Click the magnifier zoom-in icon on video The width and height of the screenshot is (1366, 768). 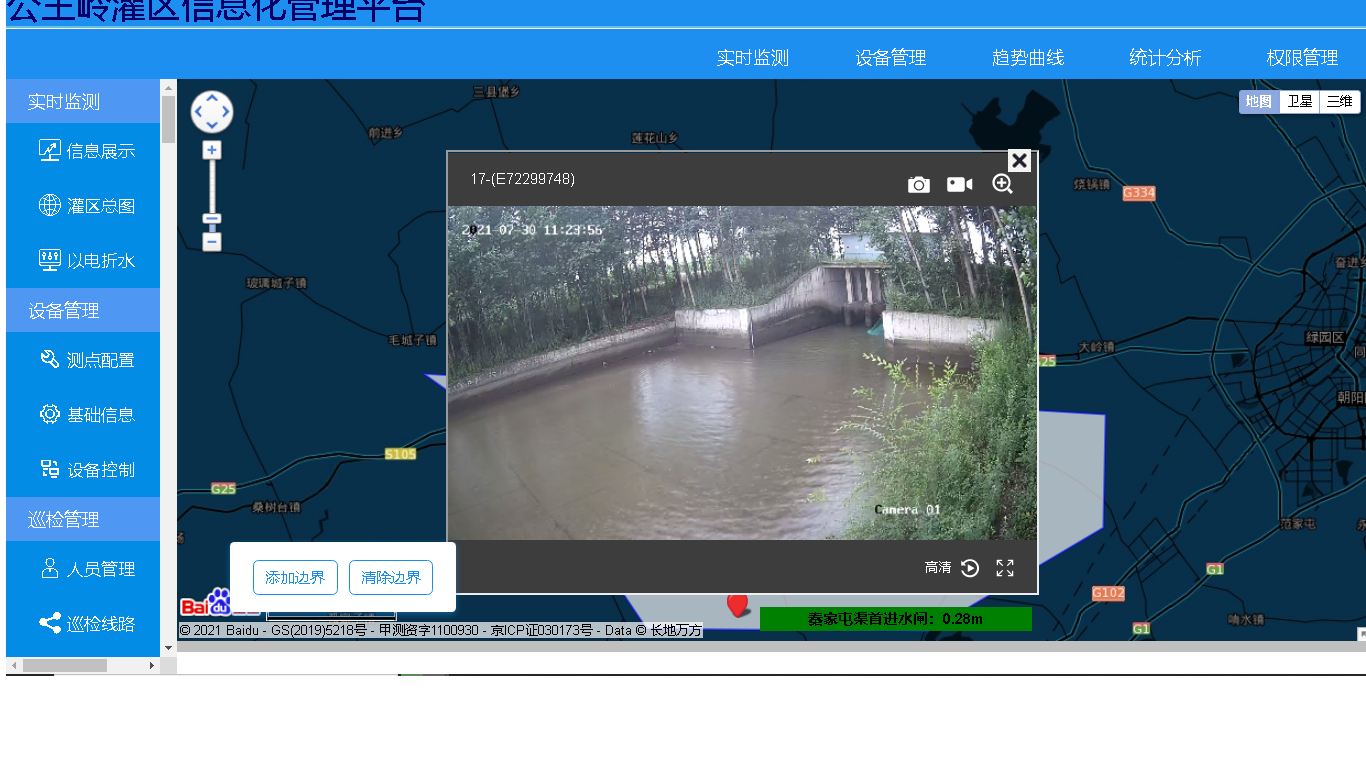pyautogui.click(x=1002, y=184)
